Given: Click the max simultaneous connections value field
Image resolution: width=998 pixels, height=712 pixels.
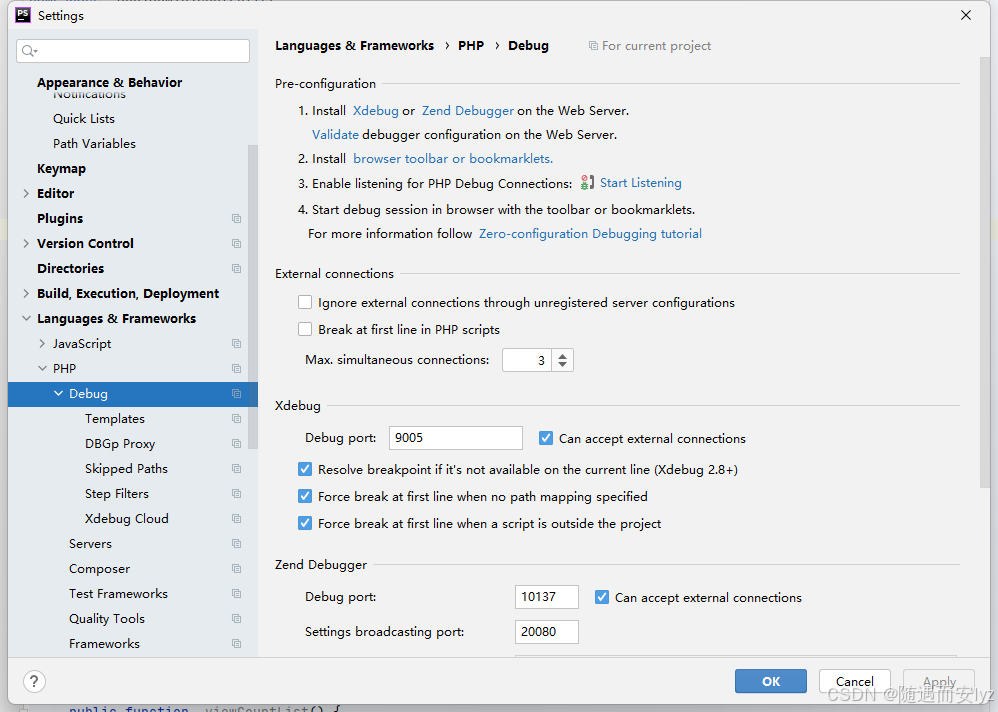Looking at the screenshot, I should click(527, 360).
